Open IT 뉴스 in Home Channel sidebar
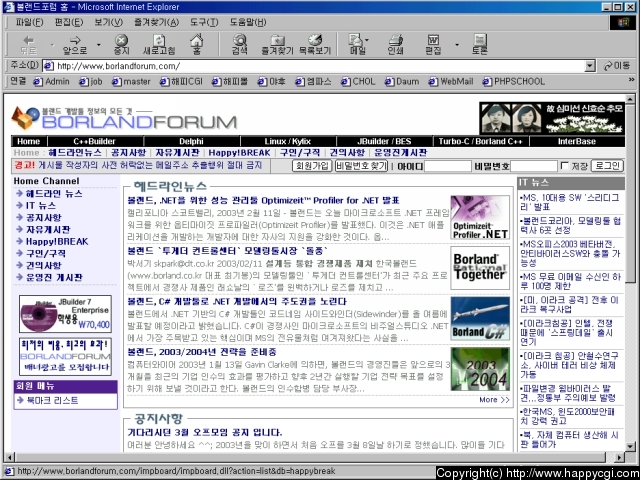 coord(41,205)
